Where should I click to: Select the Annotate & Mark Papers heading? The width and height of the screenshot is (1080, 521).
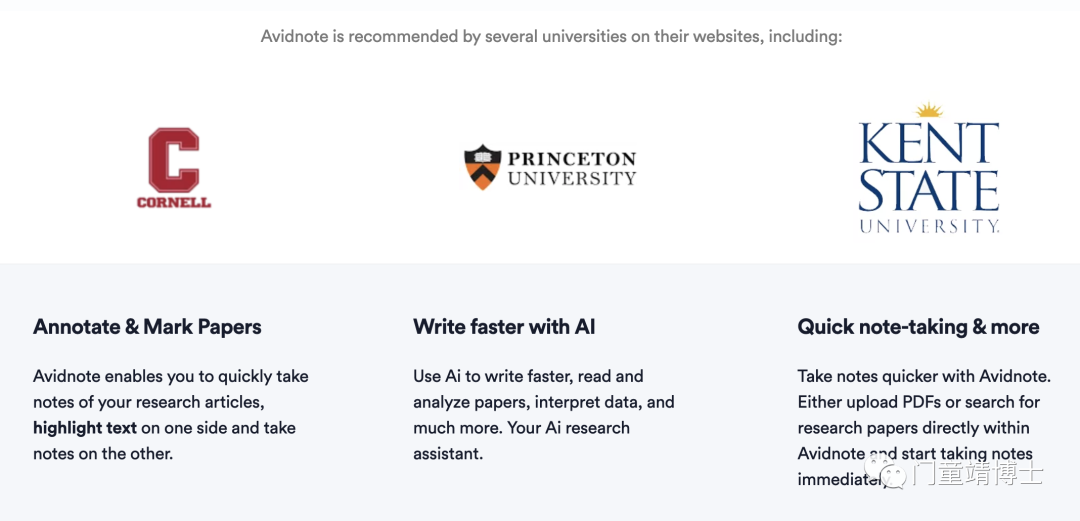pos(147,327)
